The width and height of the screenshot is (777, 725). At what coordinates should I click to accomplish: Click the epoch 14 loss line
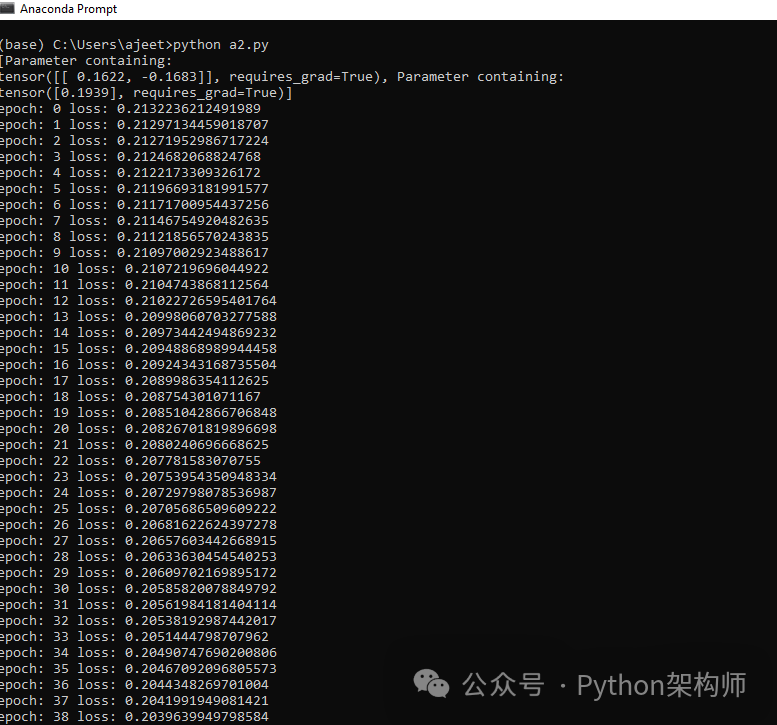[x=138, y=333]
